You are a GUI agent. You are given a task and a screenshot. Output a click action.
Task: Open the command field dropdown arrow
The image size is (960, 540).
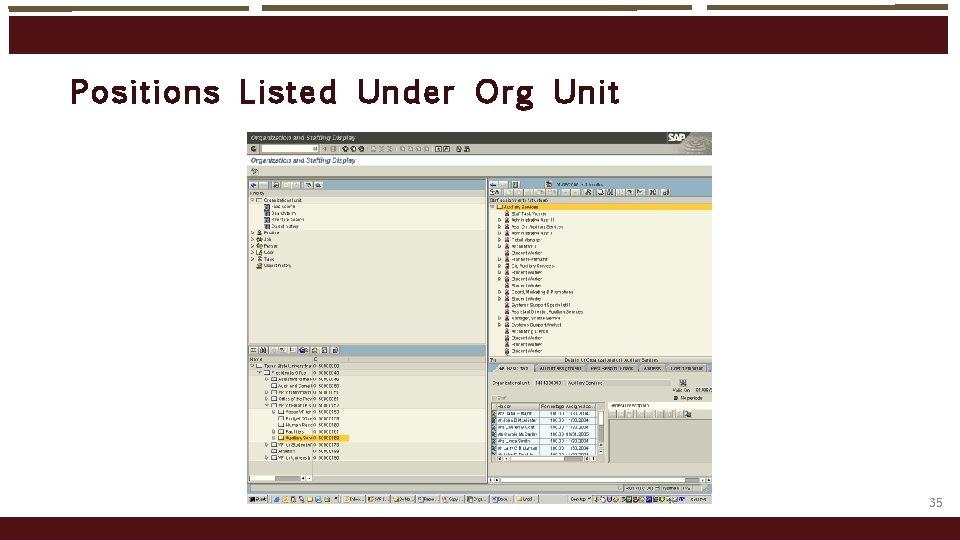pyautogui.click(x=315, y=149)
